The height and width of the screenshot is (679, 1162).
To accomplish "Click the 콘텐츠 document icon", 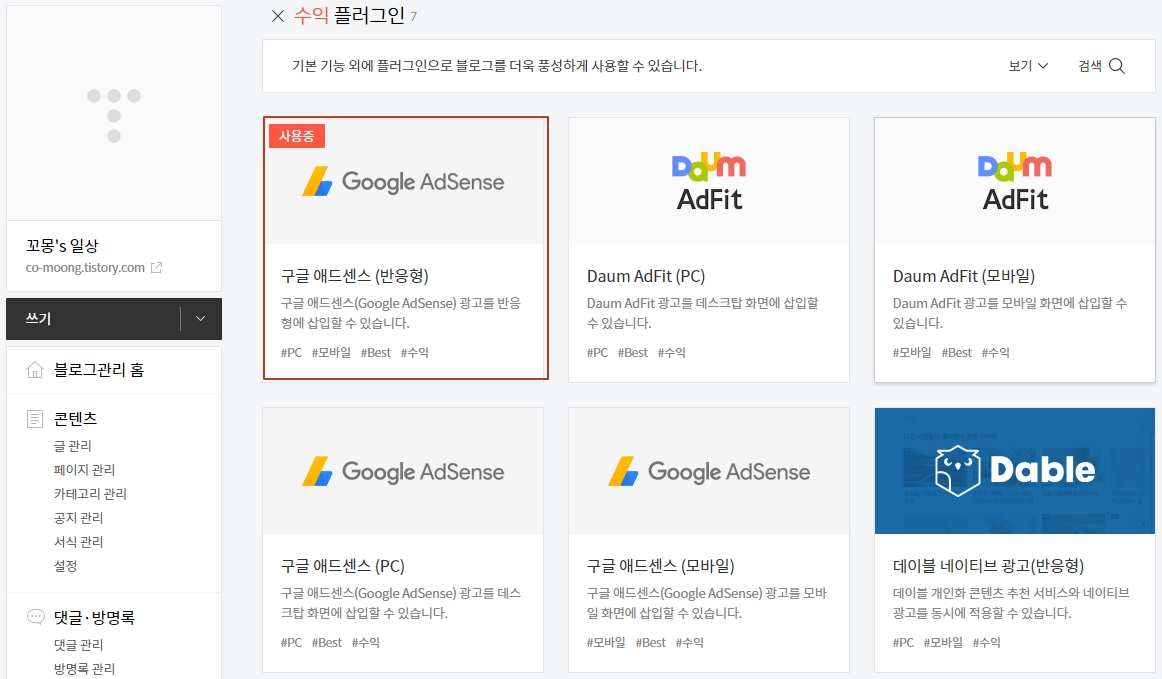I will tap(35, 419).
